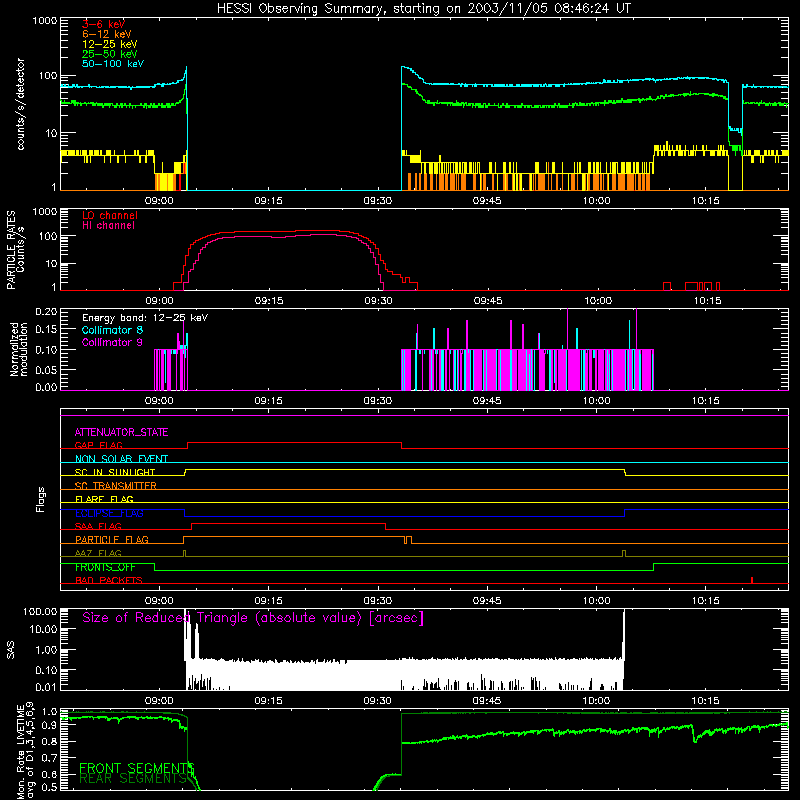Select the NON_SOLAR_EVENT flag label
This screenshot has width=800, height=800.
click(x=121, y=459)
